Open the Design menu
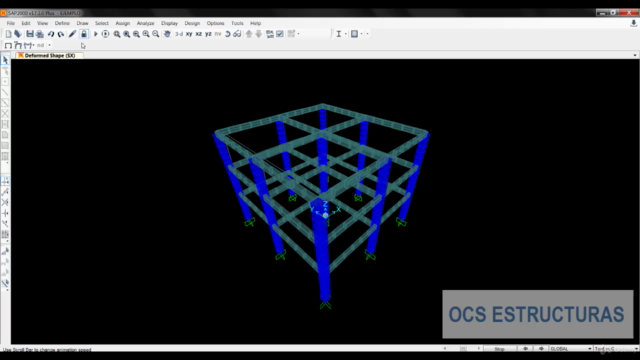The height and width of the screenshot is (360, 640). point(192,23)
